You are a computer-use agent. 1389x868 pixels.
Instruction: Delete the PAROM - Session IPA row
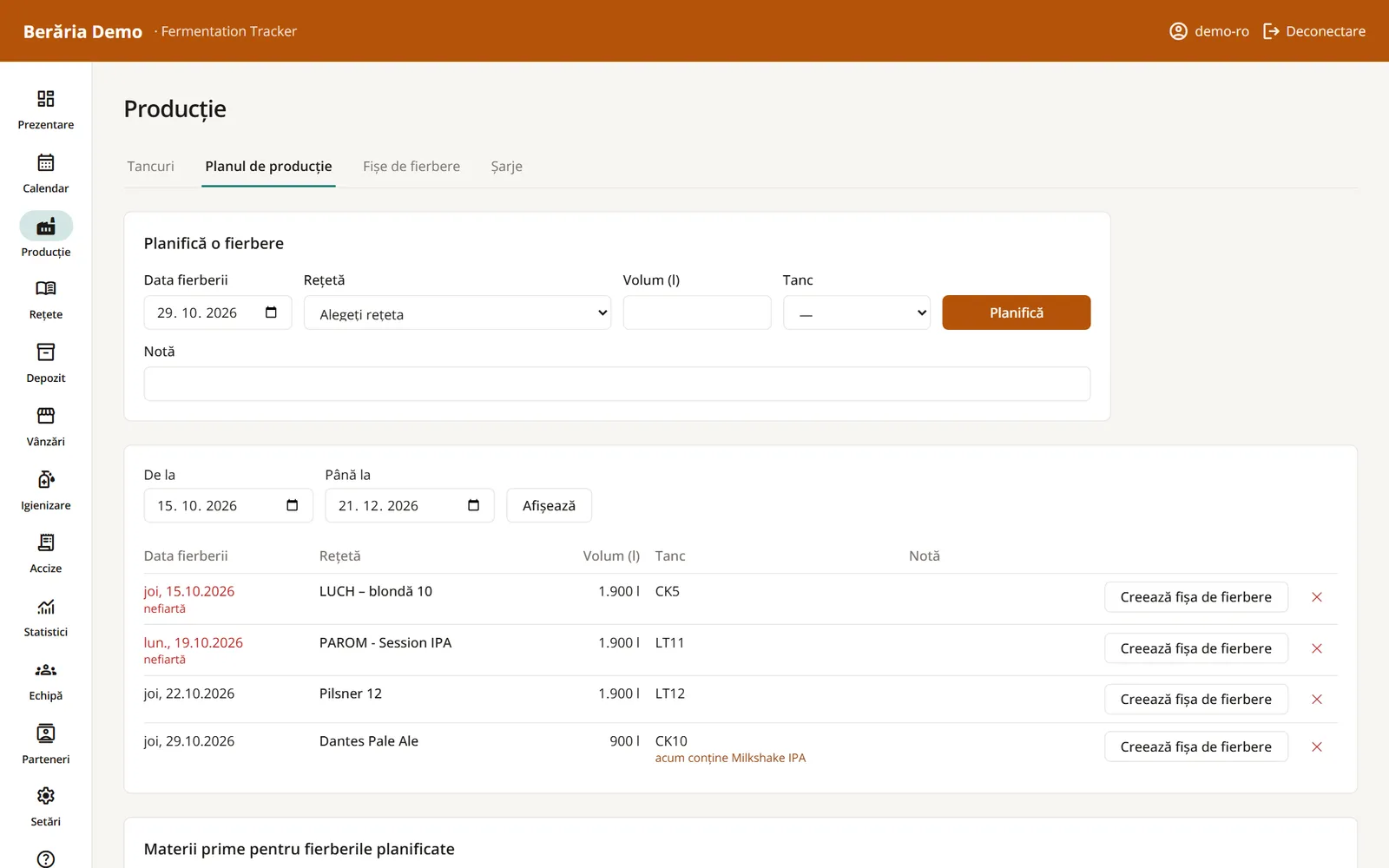point(1317,648)
